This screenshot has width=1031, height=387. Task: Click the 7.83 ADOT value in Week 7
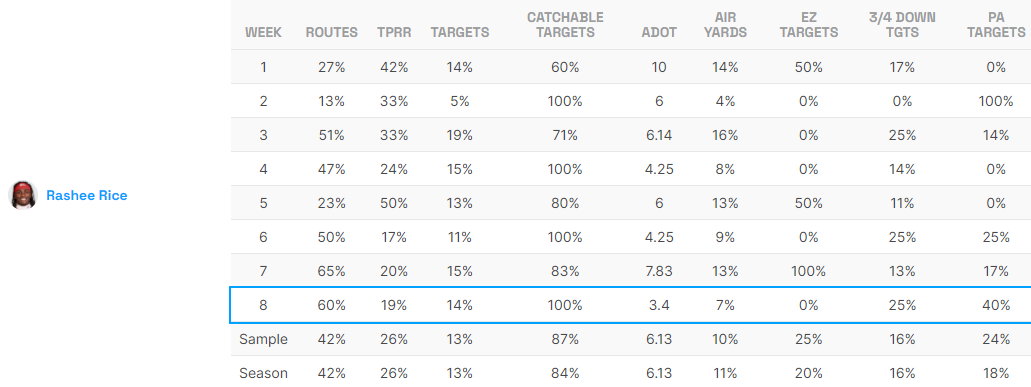(659, 271)
